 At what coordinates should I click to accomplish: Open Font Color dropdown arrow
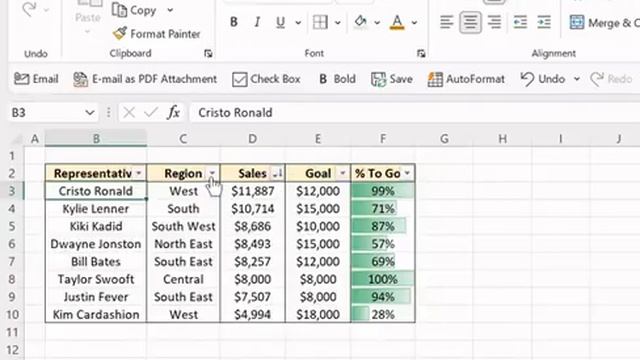click(414, 22)
